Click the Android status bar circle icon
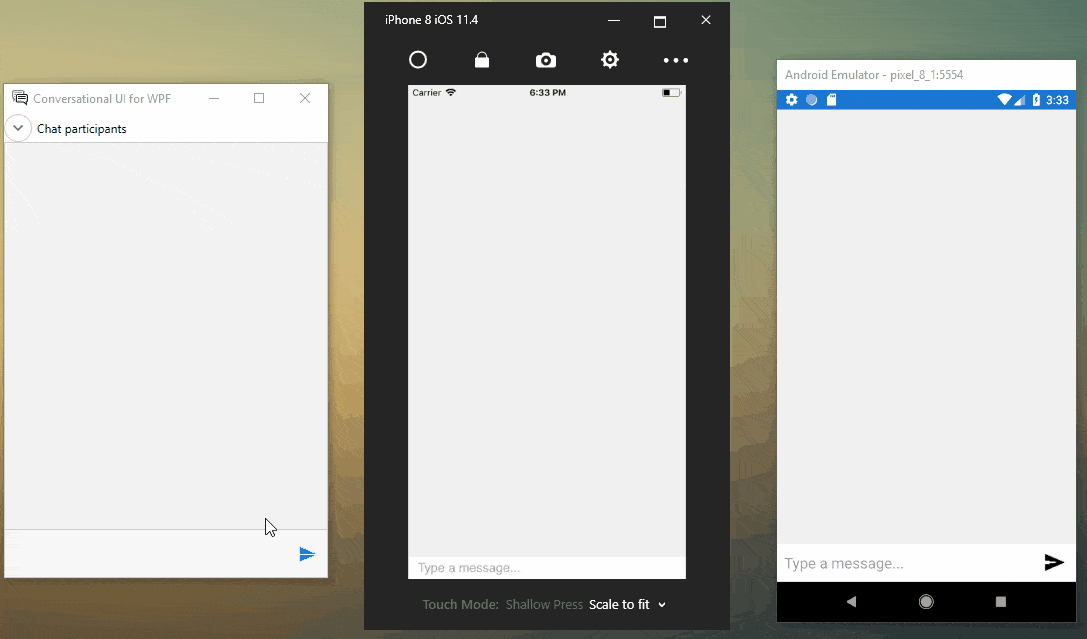Image resolution: width=1087 pixels, height=639 pixels. click(812, 100)
